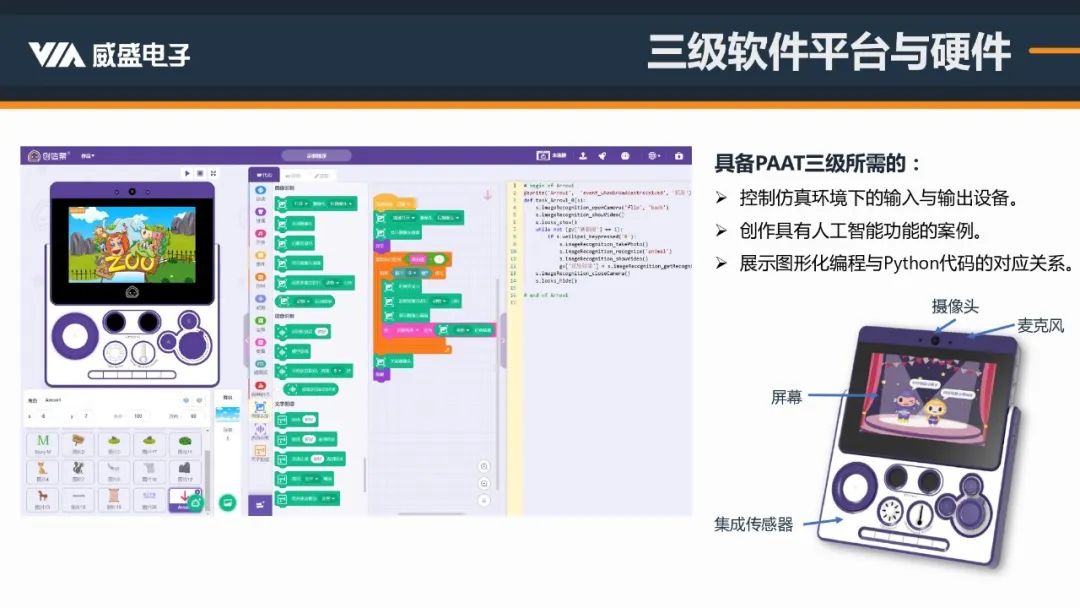The height and width of the screenshot is (608, 1080).
Task: Select the sky backdrop thumbnail
Action: pos(228,414)
